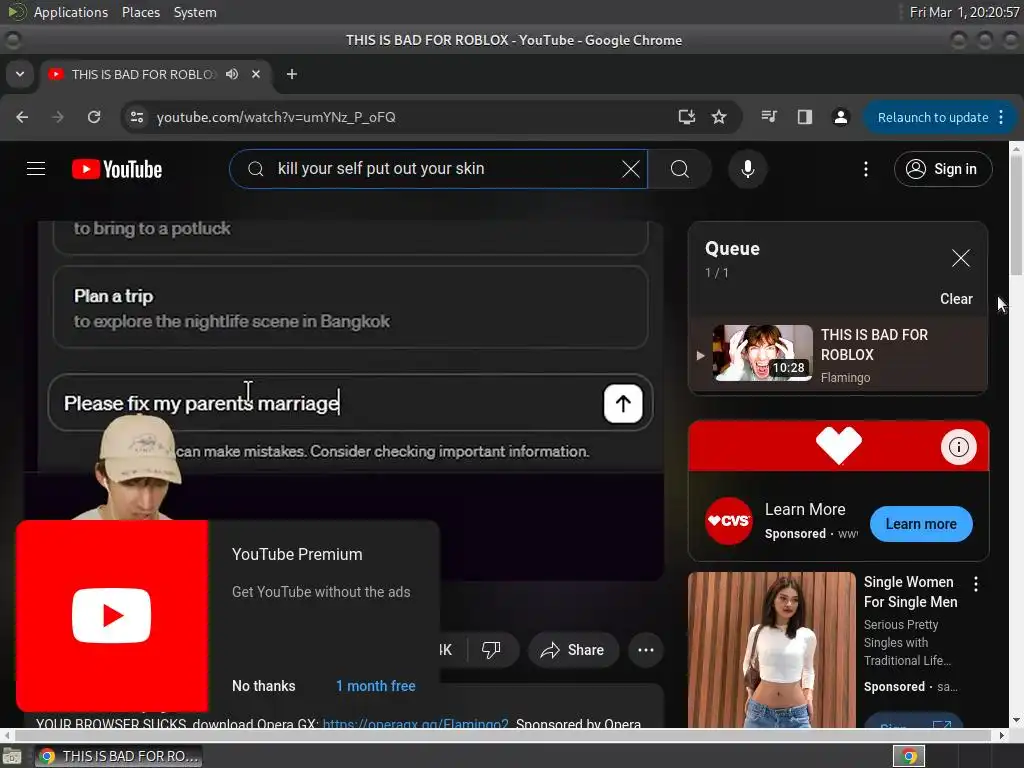The width and height of the screenshot is (1024, 768).
Task: Click the Chrome taskbar window button
Action: point(118,756)
